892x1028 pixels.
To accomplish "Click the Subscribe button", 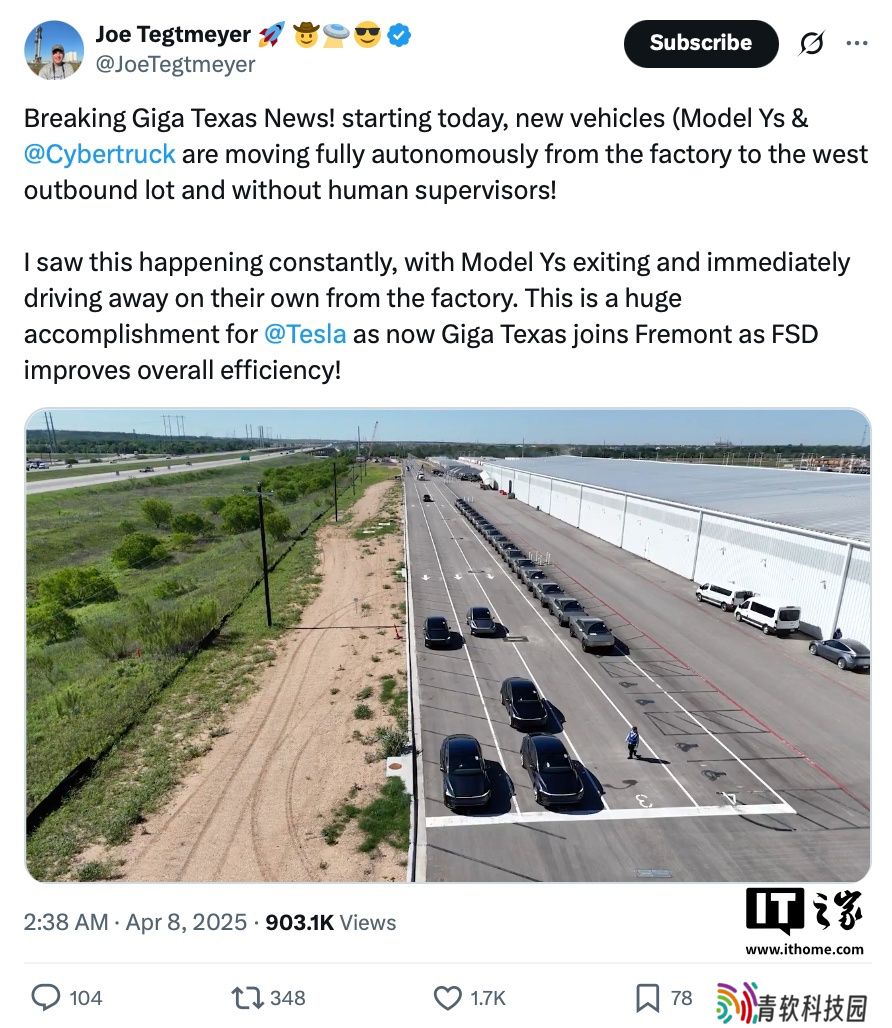I will (x=701, y=43).
